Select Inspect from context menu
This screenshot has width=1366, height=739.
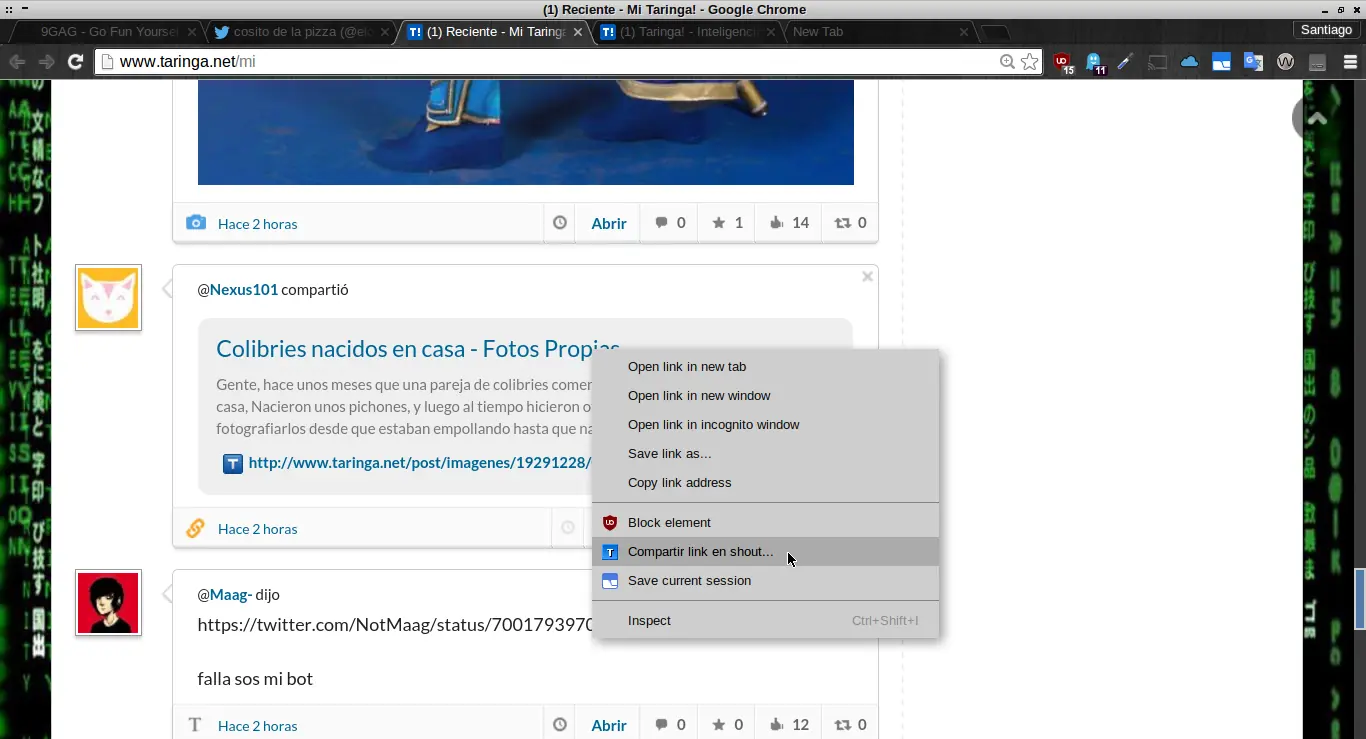coord(765,621)
